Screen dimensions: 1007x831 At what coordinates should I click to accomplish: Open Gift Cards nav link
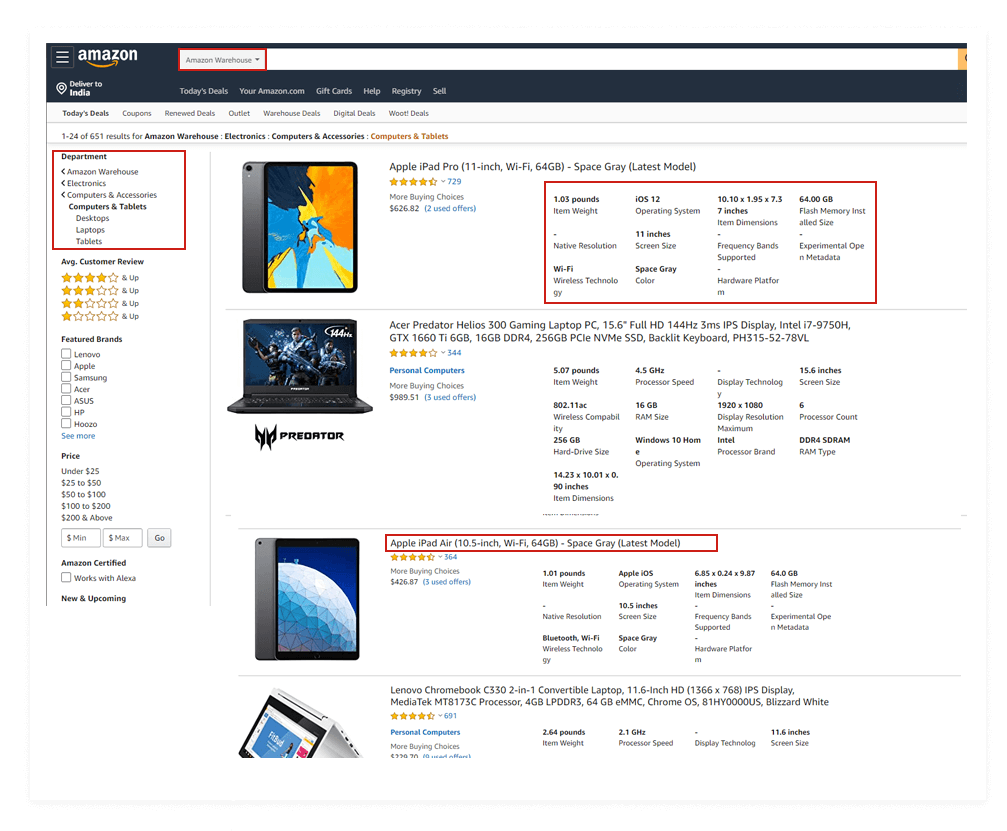[334, 91]
